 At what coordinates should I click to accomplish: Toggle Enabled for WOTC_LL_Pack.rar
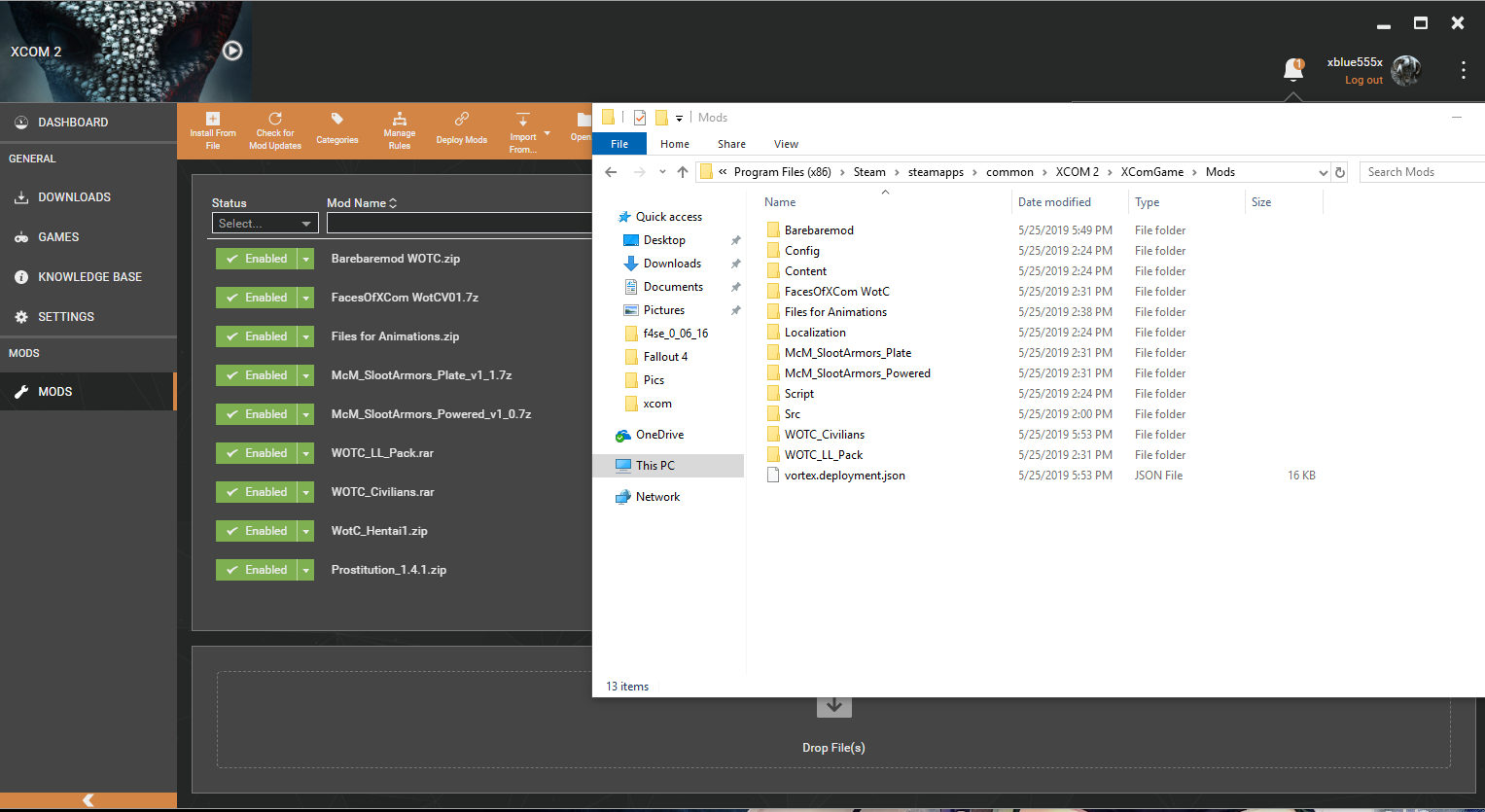257,453
